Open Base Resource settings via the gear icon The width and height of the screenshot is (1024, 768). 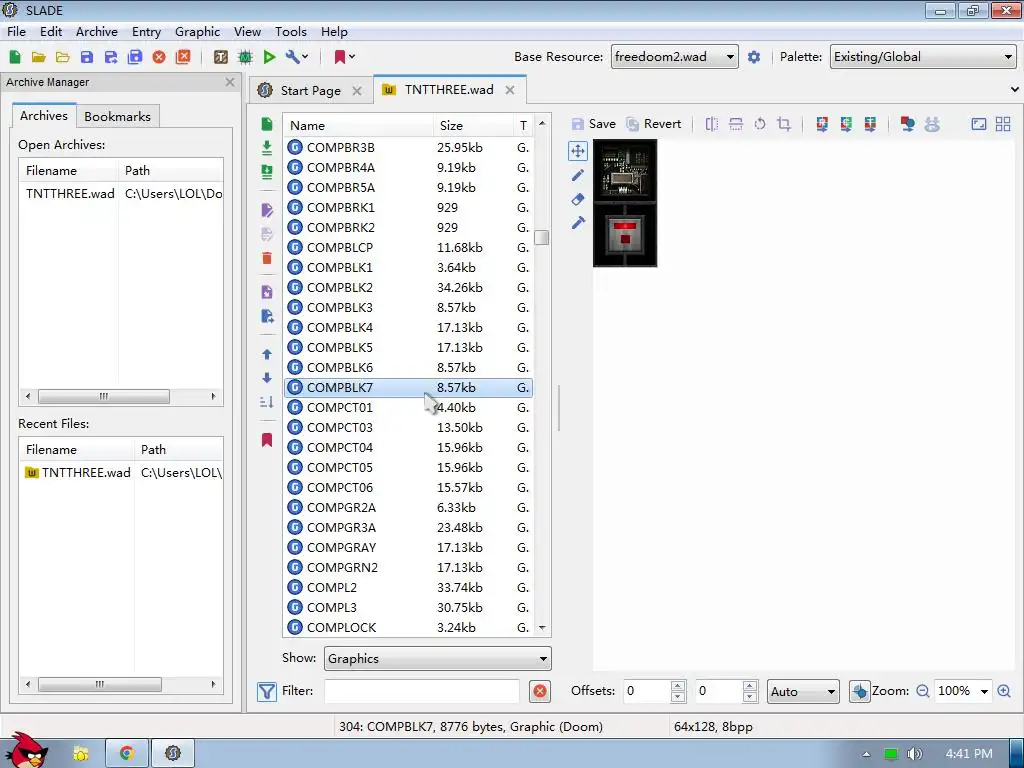(x=754, y=57)
